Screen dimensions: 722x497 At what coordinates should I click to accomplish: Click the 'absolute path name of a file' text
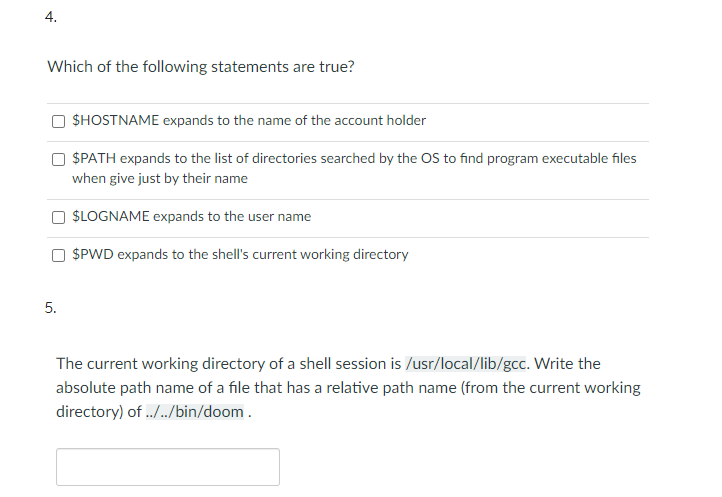(x=150, y=387)
